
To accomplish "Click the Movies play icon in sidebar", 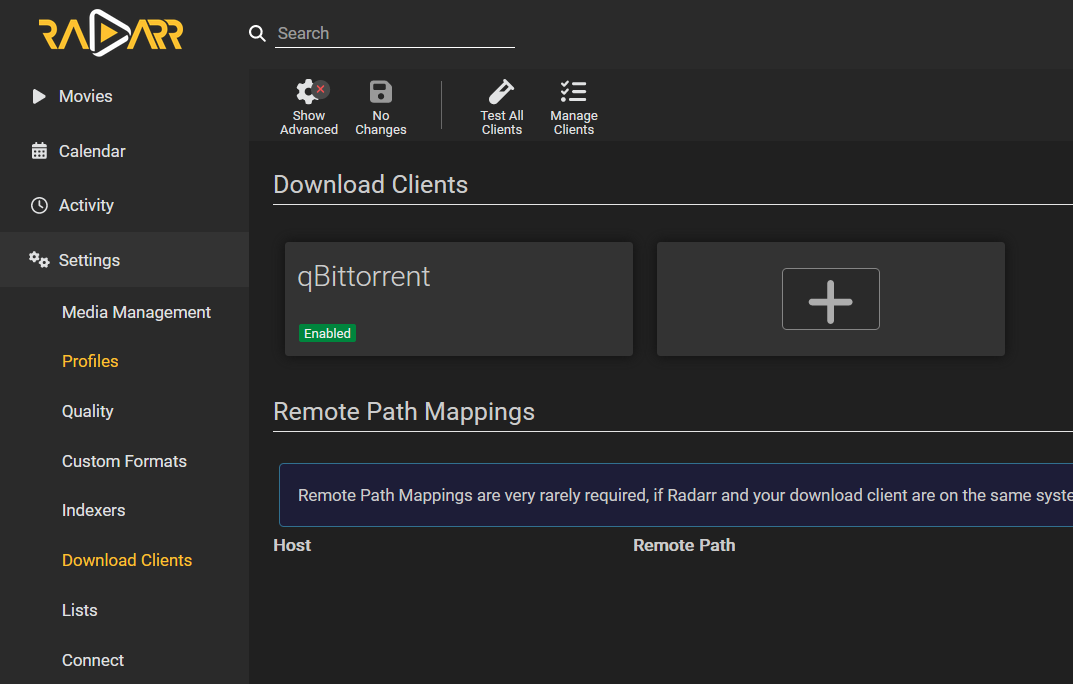I will pos(39,97).
